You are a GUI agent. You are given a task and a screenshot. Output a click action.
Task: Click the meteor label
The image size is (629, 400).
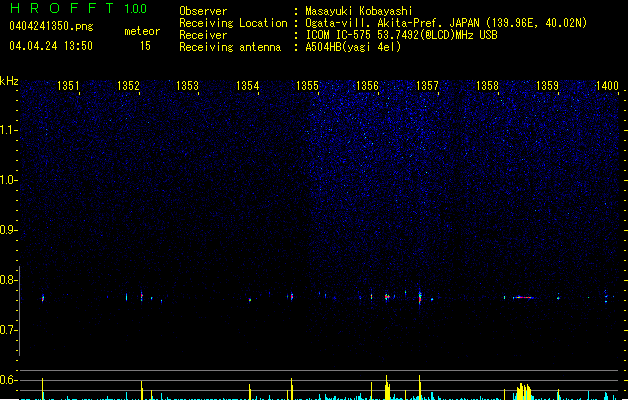[x=142, y=31]
